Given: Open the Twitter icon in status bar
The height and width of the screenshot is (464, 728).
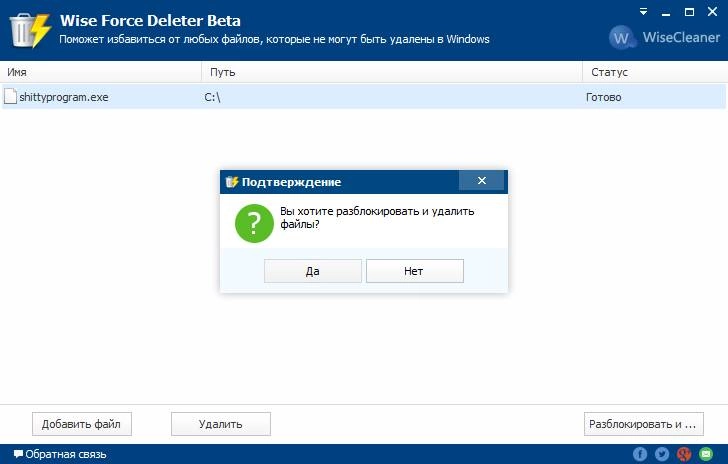Looking at the screenshot, I should click(662, 454).
